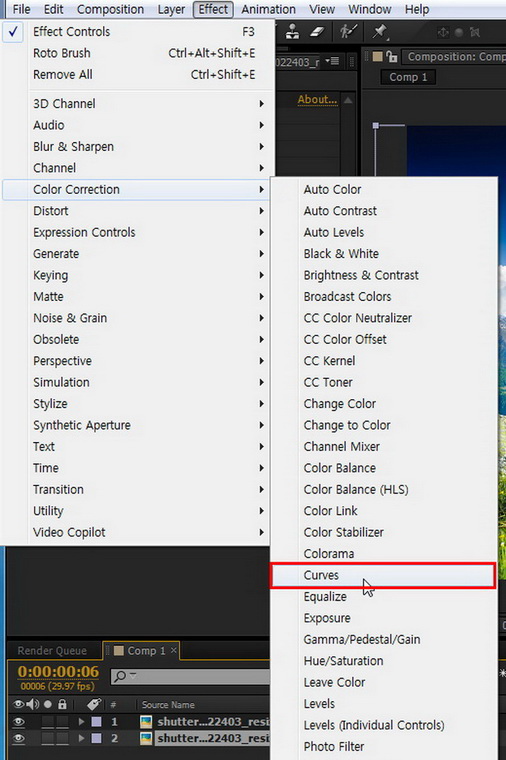
Task: Click the label tag column icon
Action: click(94, 704)
